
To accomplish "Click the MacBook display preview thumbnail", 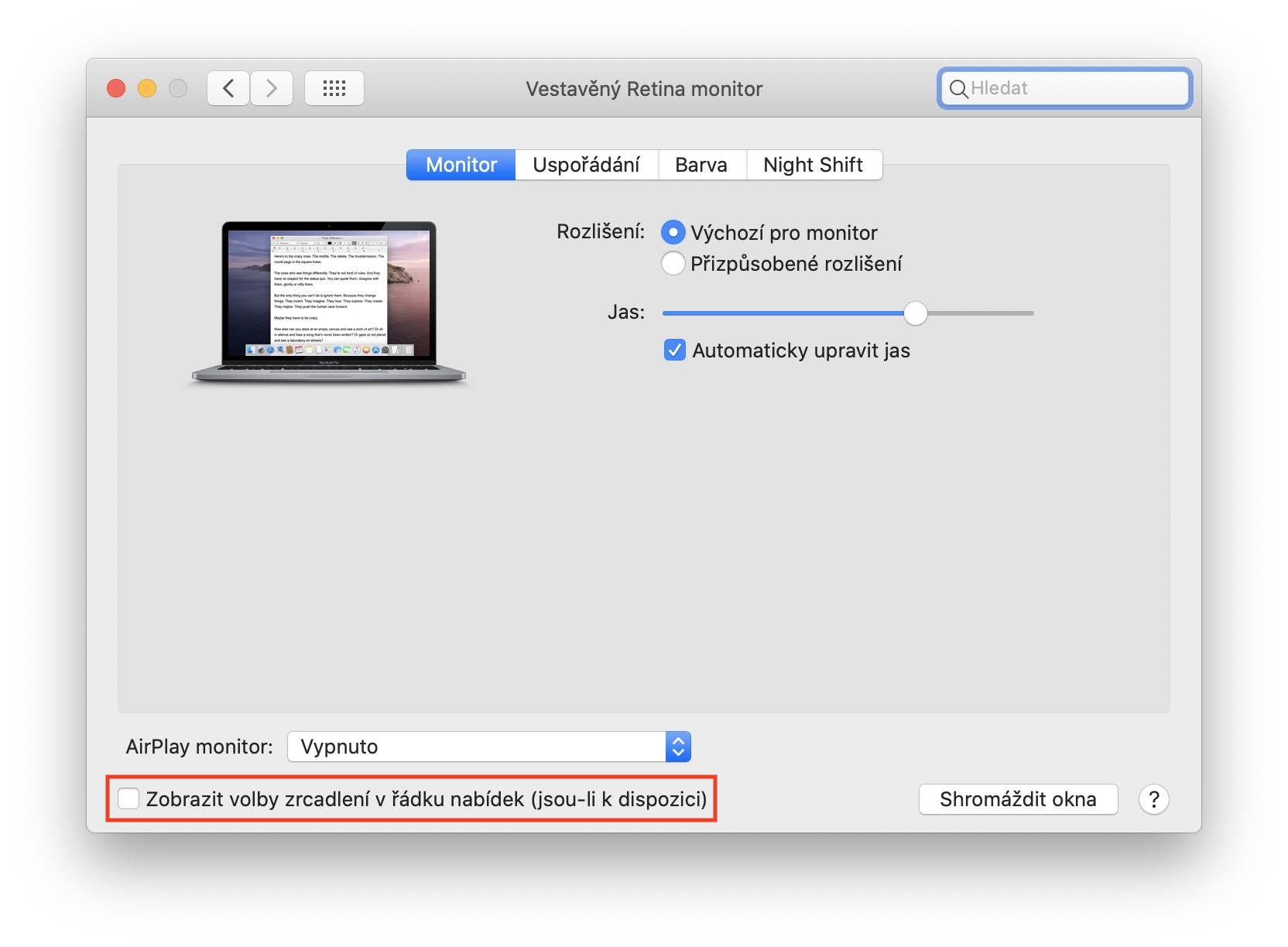I will [x=329, y=303].
